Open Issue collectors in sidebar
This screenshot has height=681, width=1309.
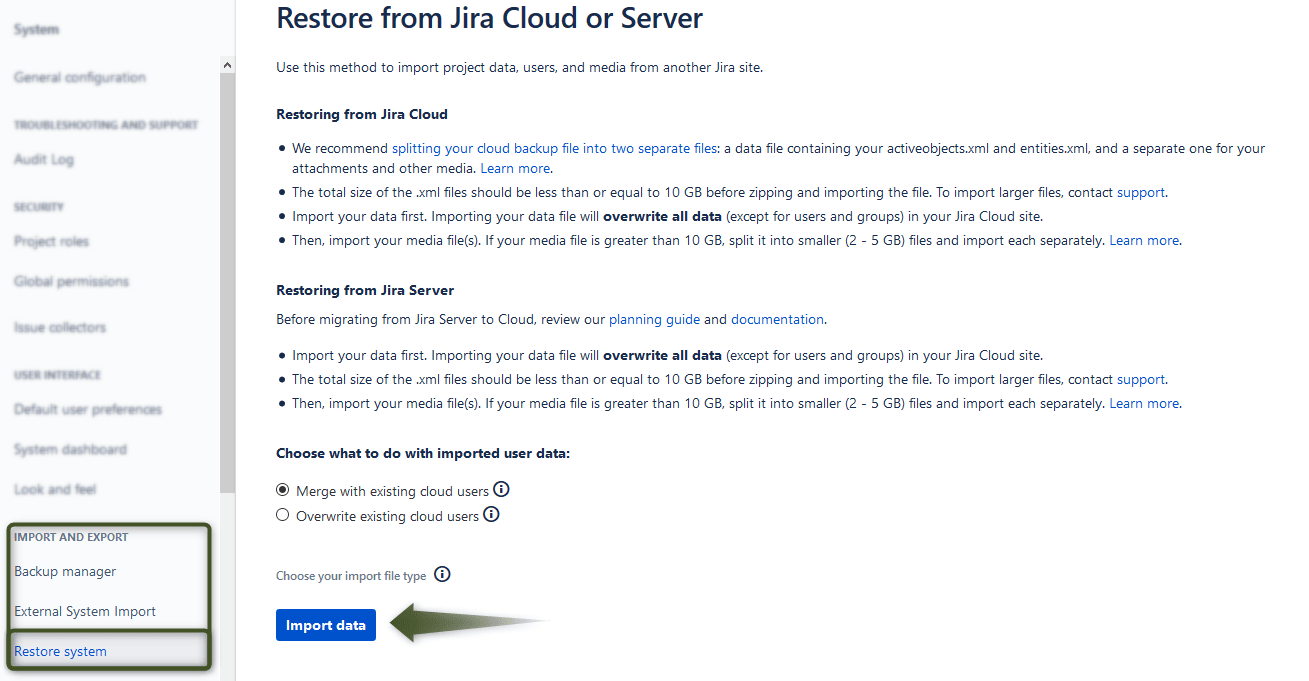click(60, 327)
